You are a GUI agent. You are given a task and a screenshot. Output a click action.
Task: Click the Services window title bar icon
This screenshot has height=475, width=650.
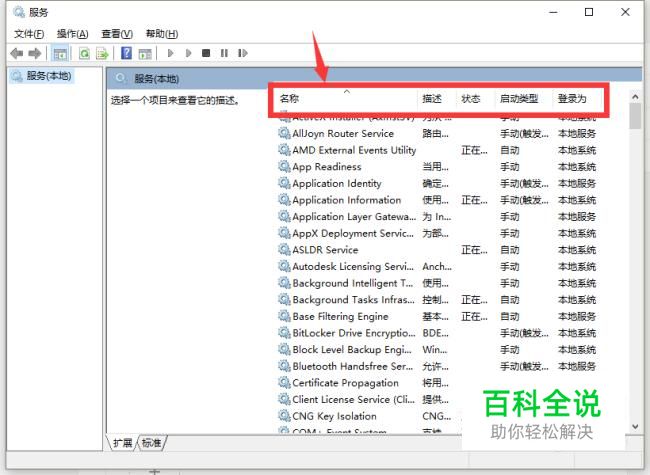(19, 12)
